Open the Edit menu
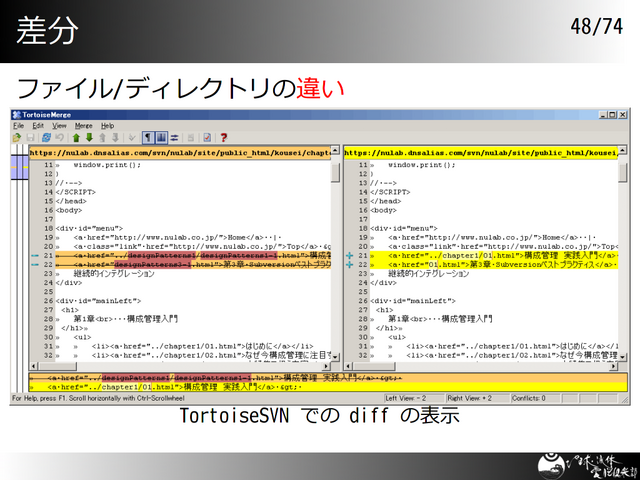Viewport: 640px width, 480px height. [x=38, y=126]
